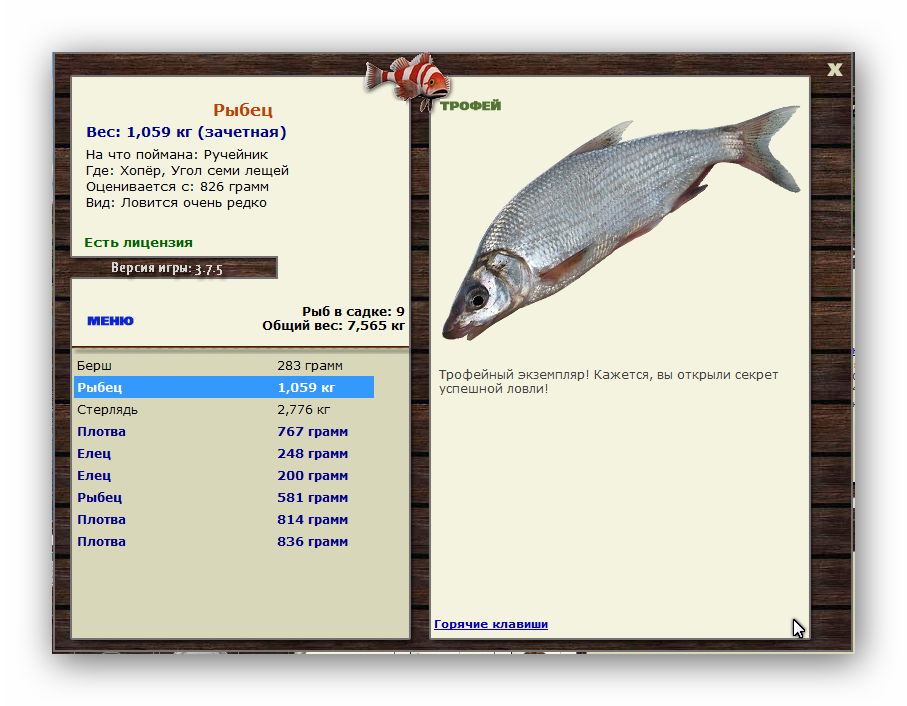
Task: Click the Где: Хопёр, Угол семи лещей line
Action: pyautogui.click(x=187, y=171)
